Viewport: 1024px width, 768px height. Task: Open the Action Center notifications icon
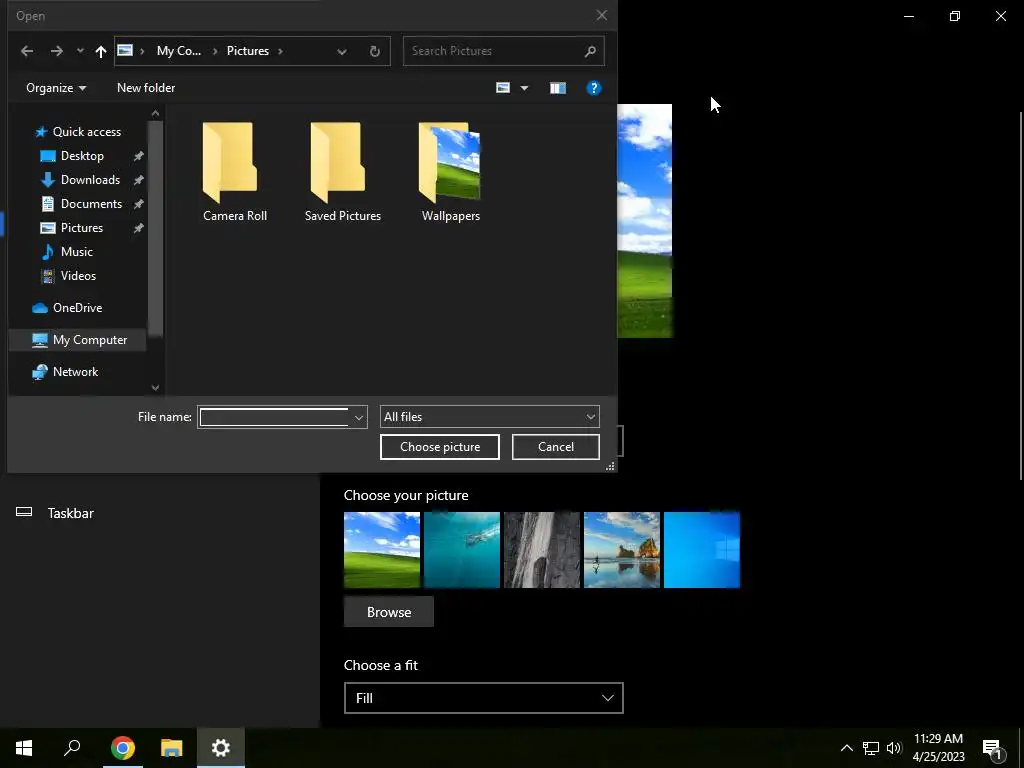coord(992,748)
